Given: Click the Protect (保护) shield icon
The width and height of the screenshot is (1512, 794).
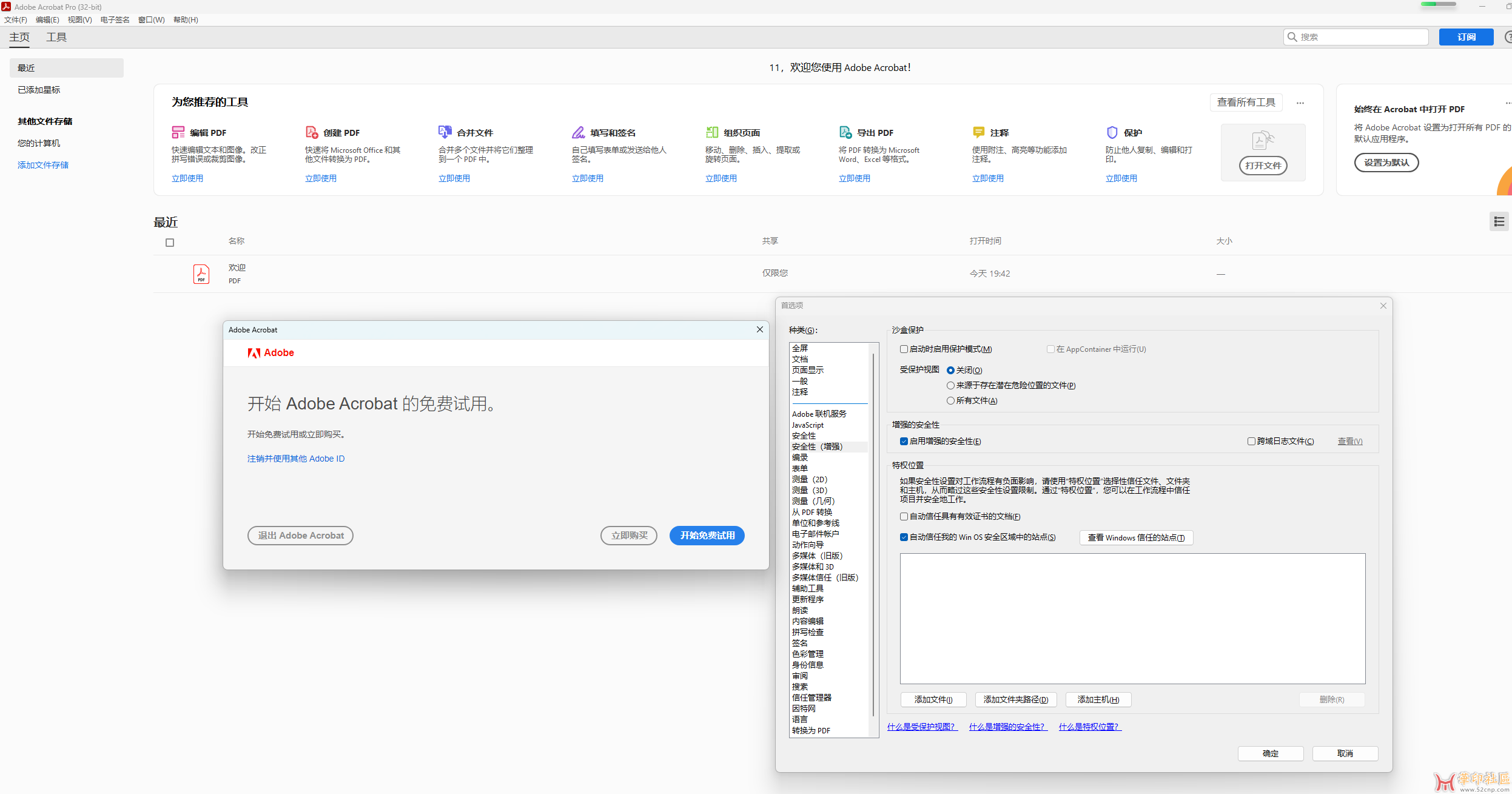Looking at the screenshot, I should pos(1112,132).
